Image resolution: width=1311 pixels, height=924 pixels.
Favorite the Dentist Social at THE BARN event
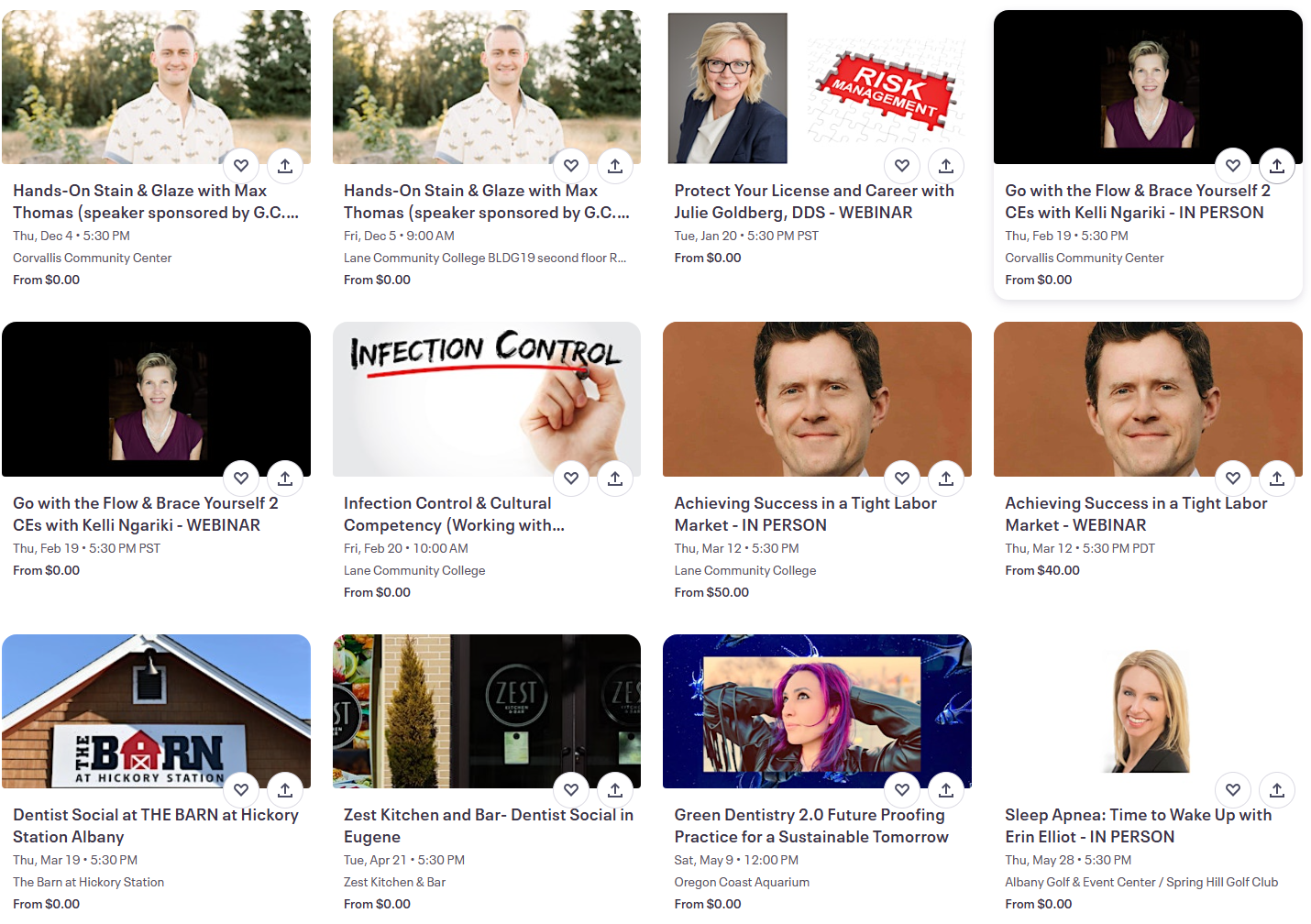click(241, 790)
